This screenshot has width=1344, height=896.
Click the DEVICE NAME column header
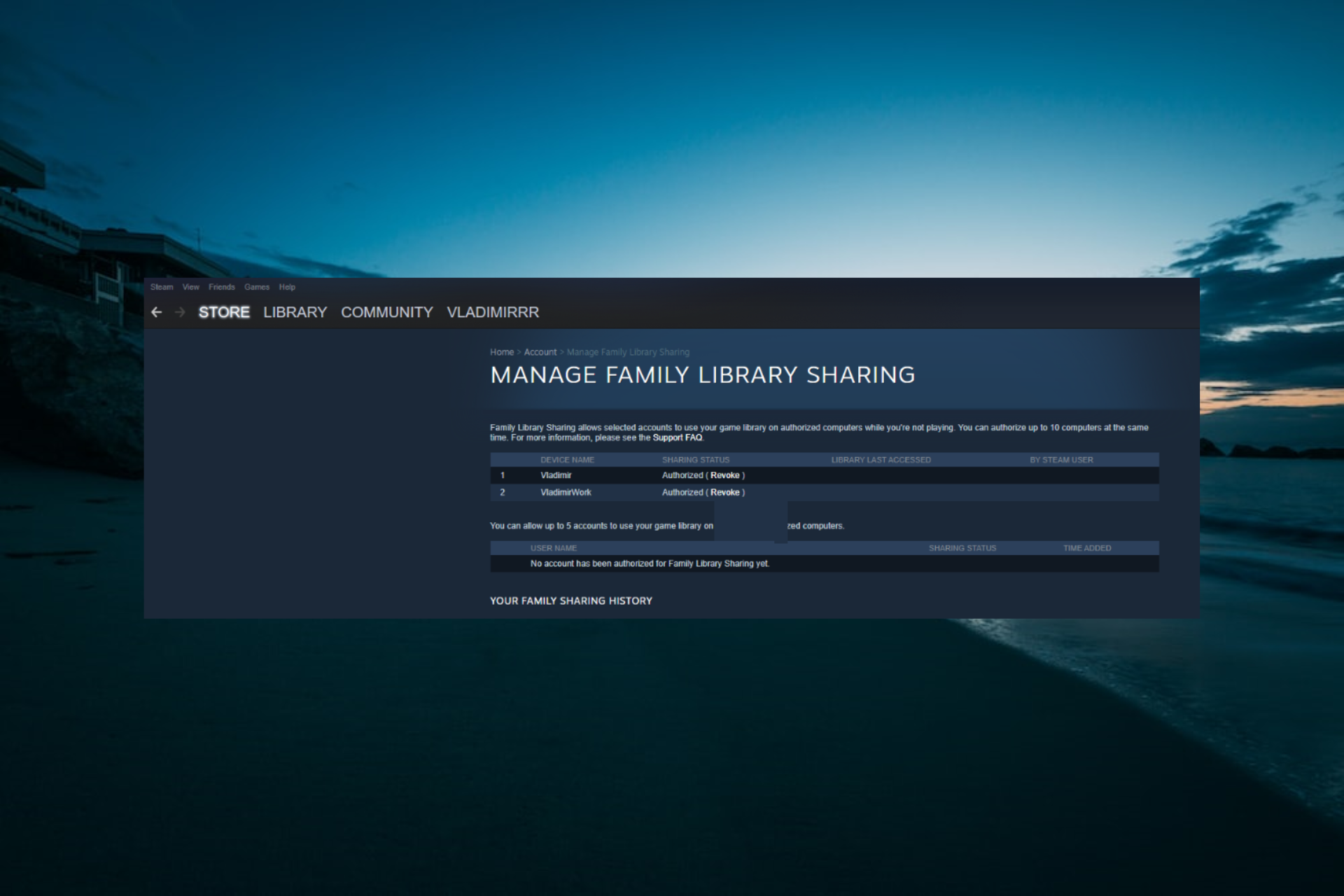(567, 460)
